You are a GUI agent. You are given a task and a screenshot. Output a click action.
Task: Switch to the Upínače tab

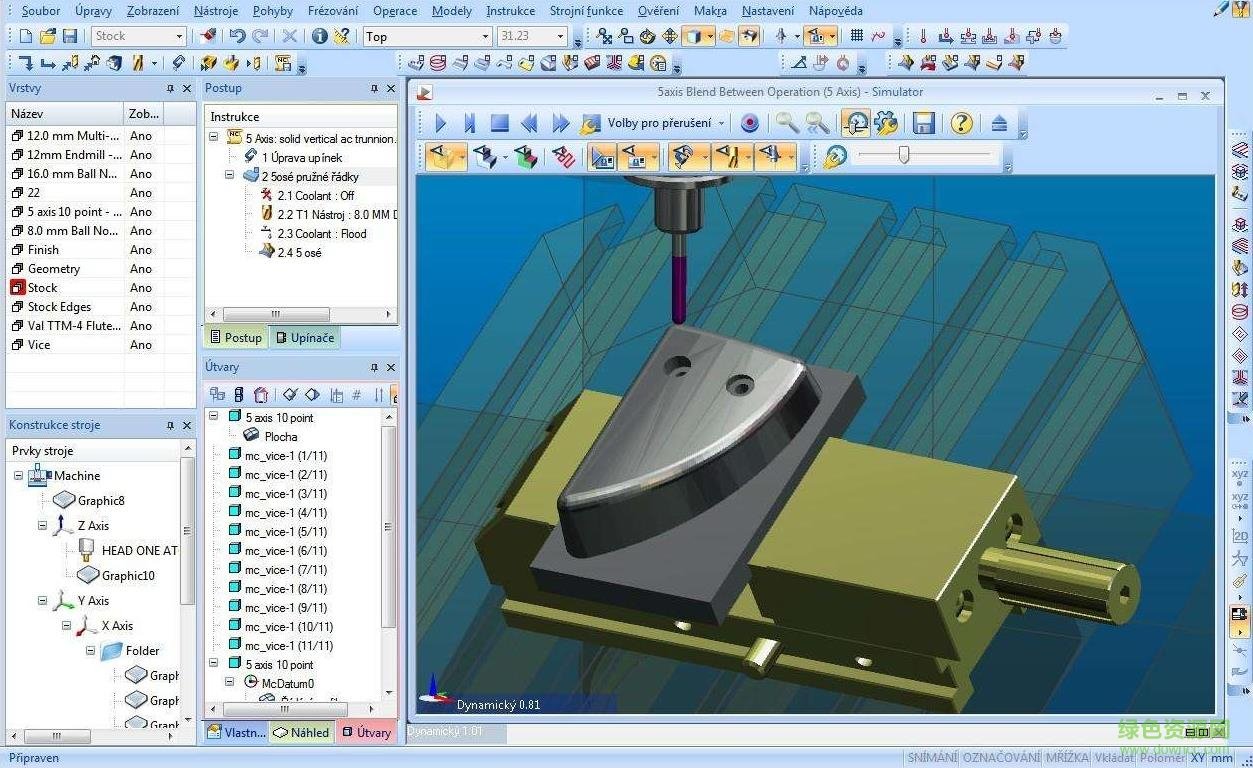(x=305, y=337)
